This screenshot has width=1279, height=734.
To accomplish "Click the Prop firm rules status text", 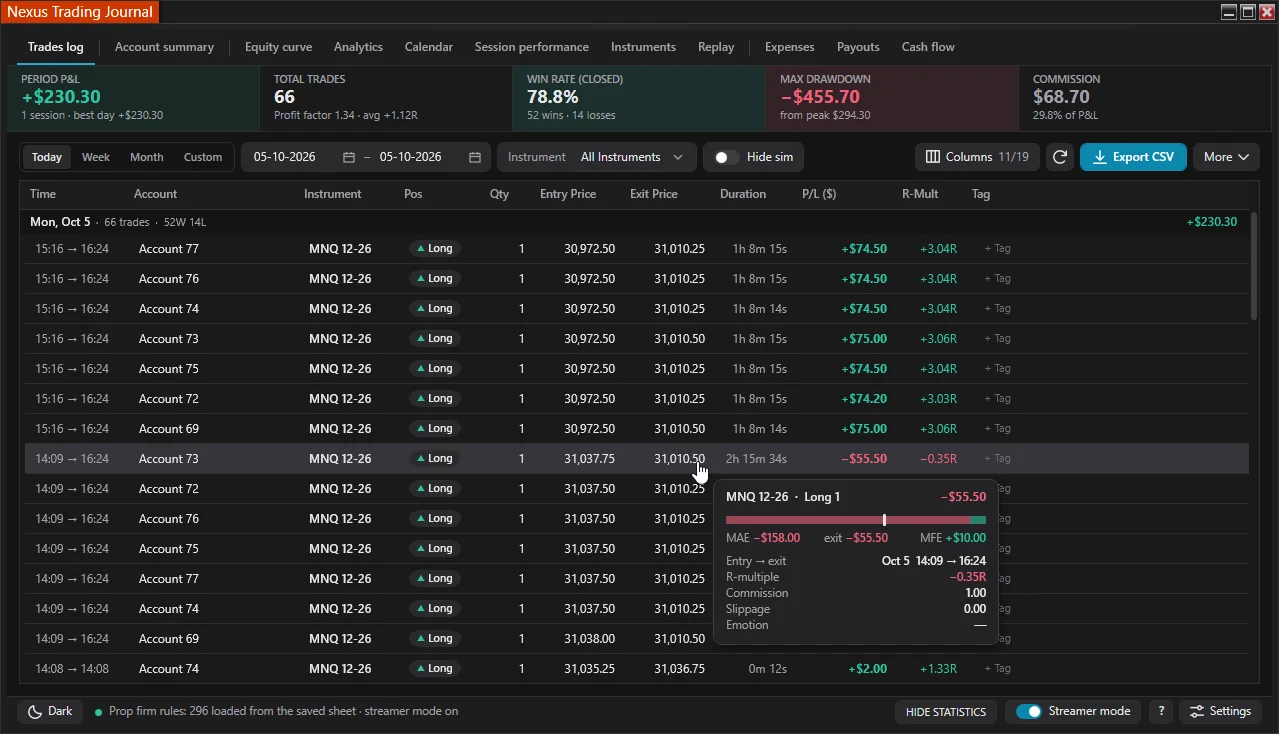I will pos(283,711).
